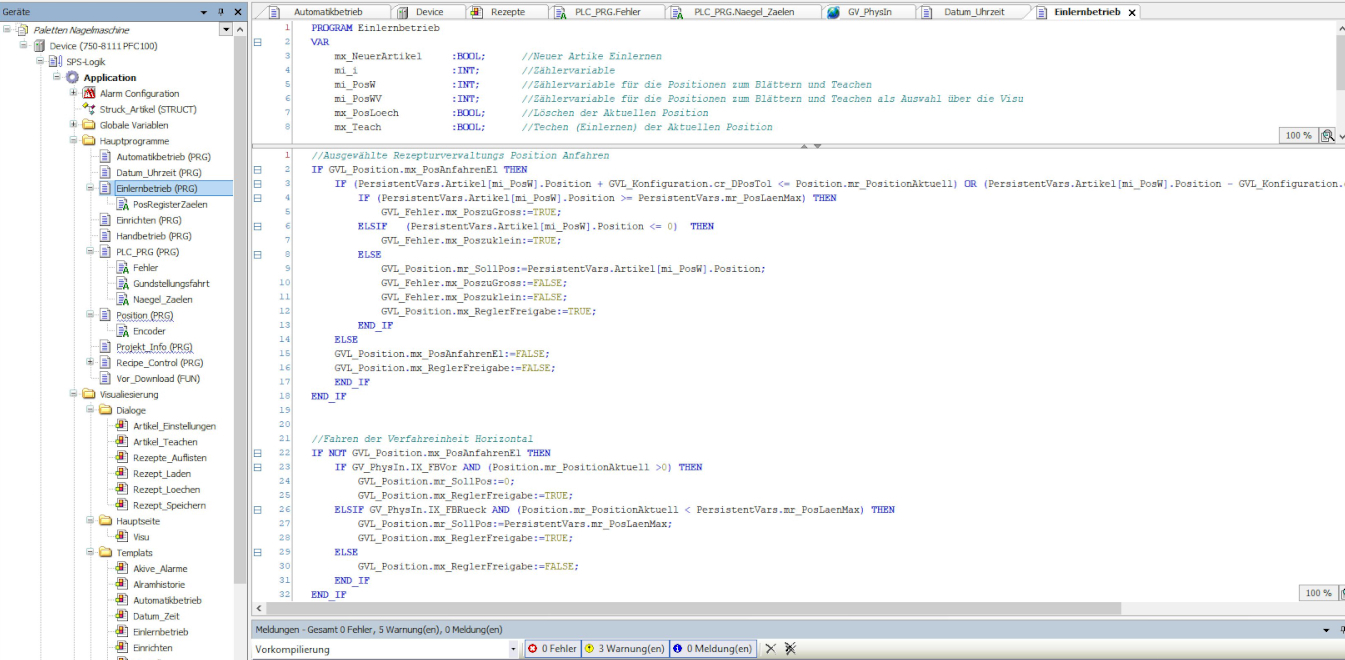Click the Vor_Download (FUN) document icon
The height and width of the screenshot is (660, 1345).
tap(105, 378)
